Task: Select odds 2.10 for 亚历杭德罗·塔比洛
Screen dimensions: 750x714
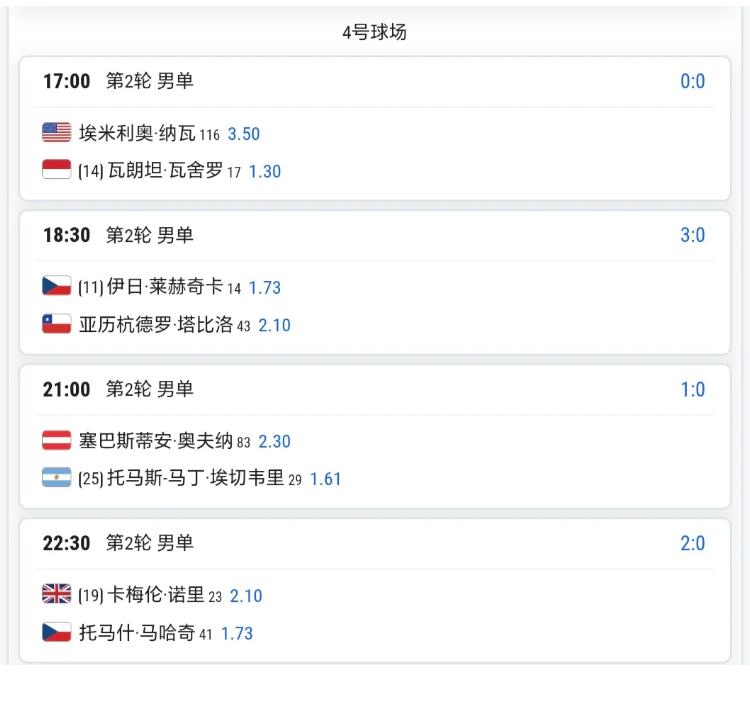Action: [x=275, y=325]
